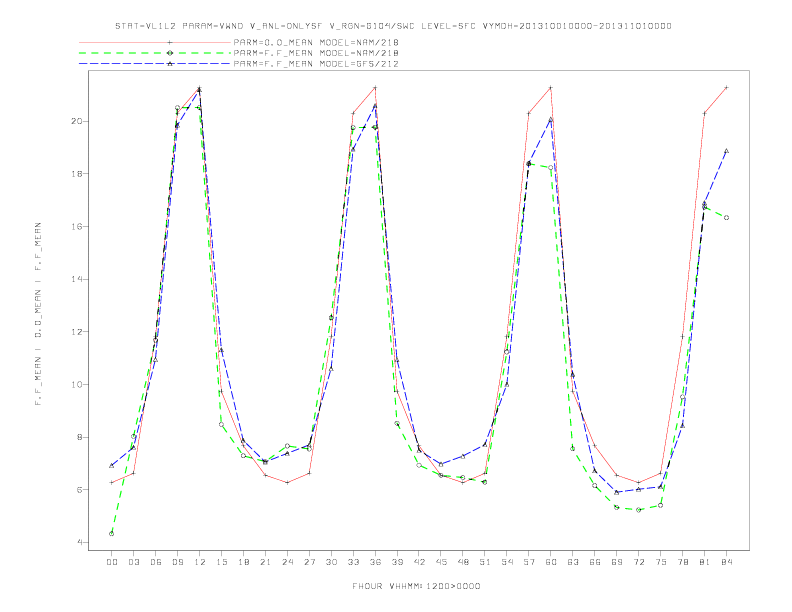Viewport: 792px width, 612px height.
Task: Click x-axis forecast hour label 39
Action: pos(397,562)
